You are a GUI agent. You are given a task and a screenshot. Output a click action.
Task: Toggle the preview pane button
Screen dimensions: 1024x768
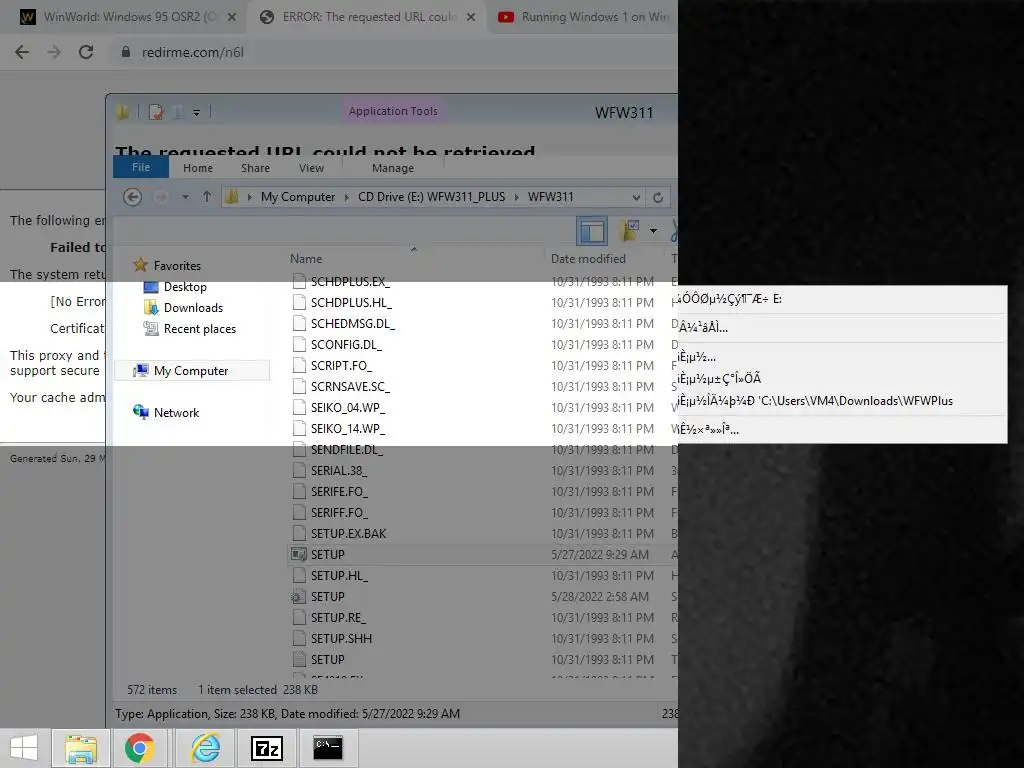point(592,231)
